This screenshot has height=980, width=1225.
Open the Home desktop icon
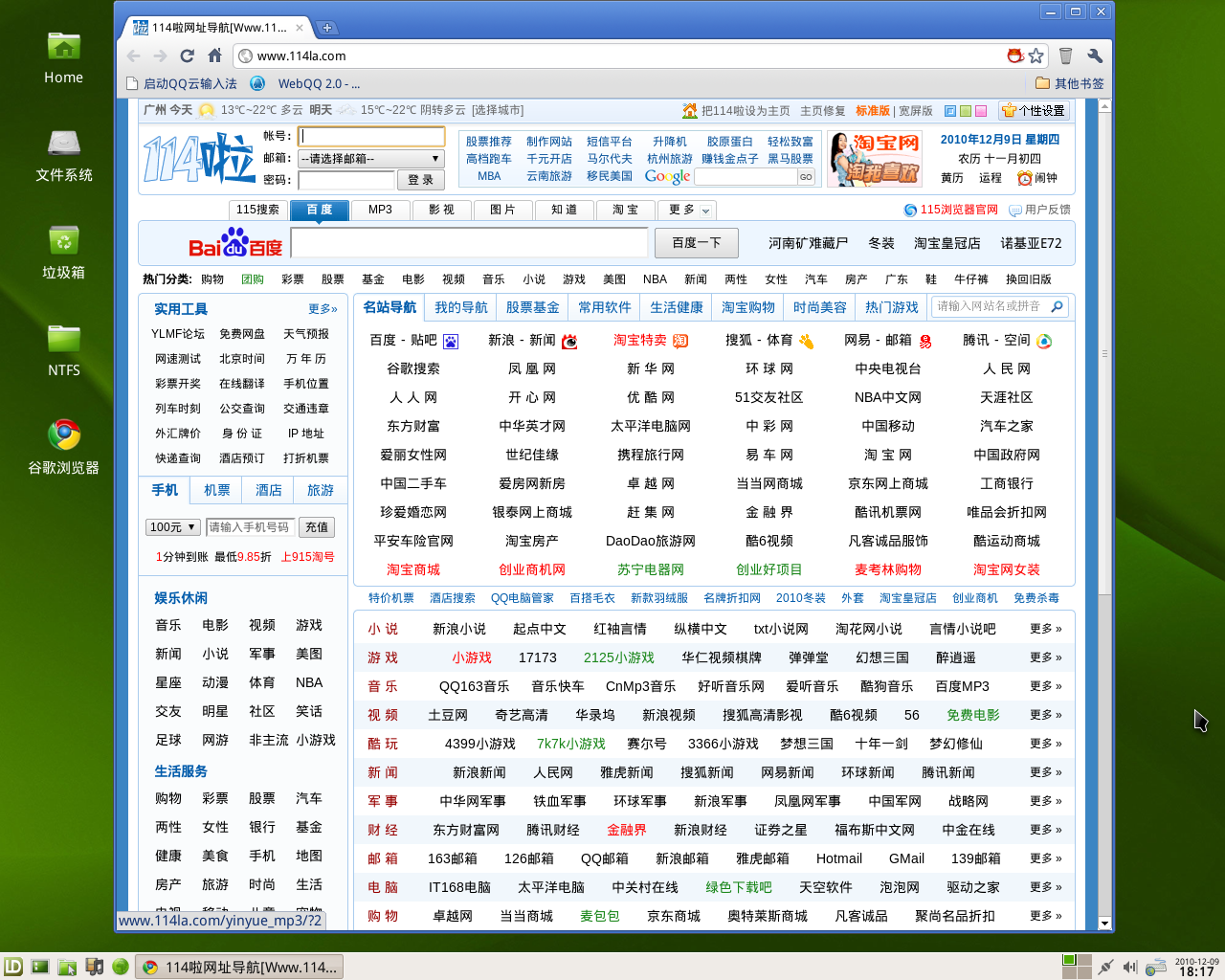(63, 57)
